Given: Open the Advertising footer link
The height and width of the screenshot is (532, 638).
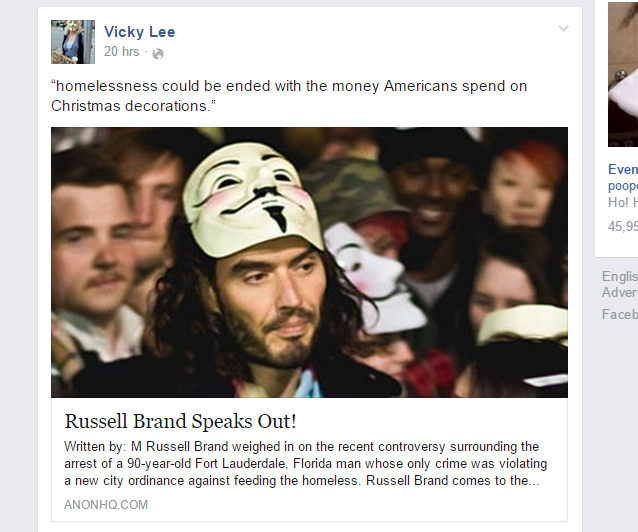Looking at the screenshot, I should pyautogui.click(x=620, y=292).
